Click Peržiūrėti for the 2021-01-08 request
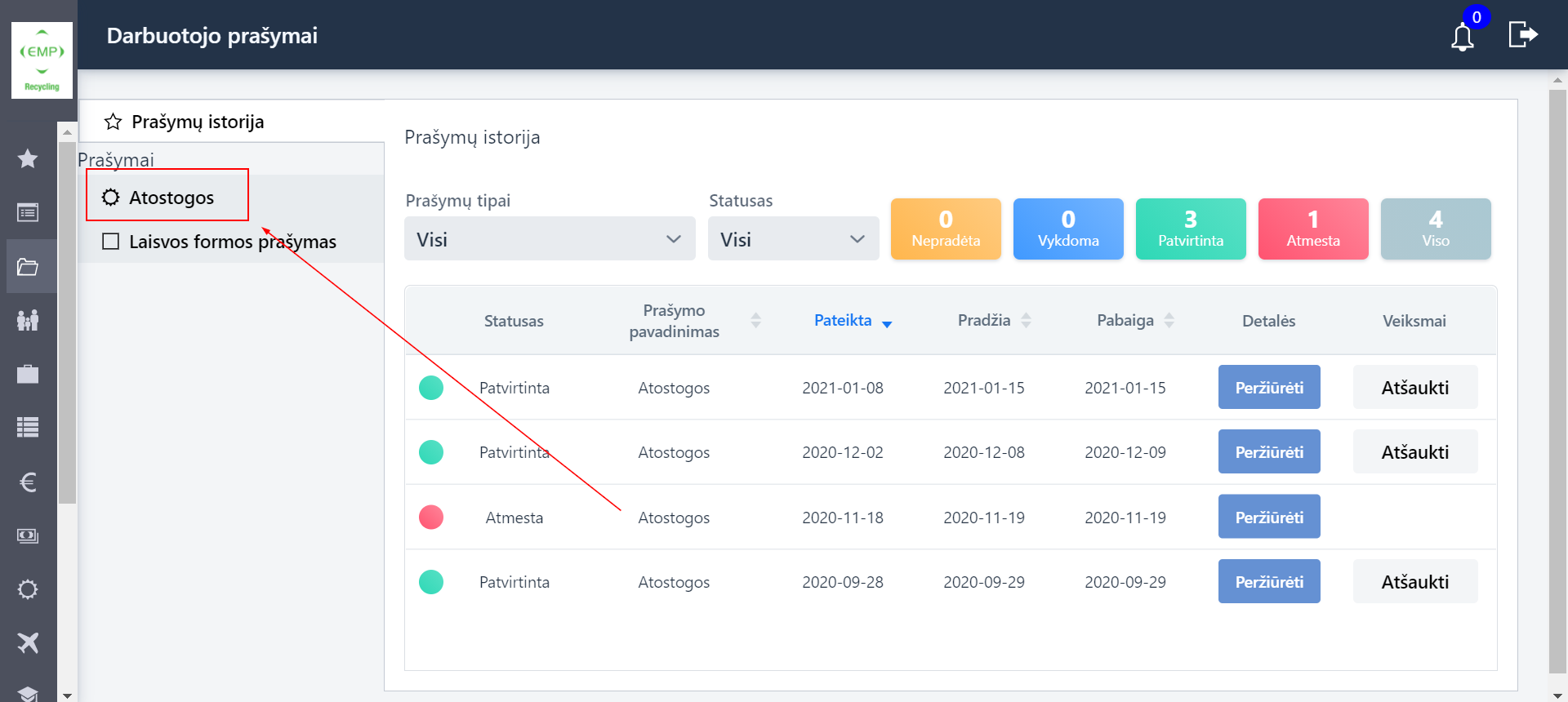Image resolution: width=1568 pixels, height=702 pixels. [x=1268, y=388]
